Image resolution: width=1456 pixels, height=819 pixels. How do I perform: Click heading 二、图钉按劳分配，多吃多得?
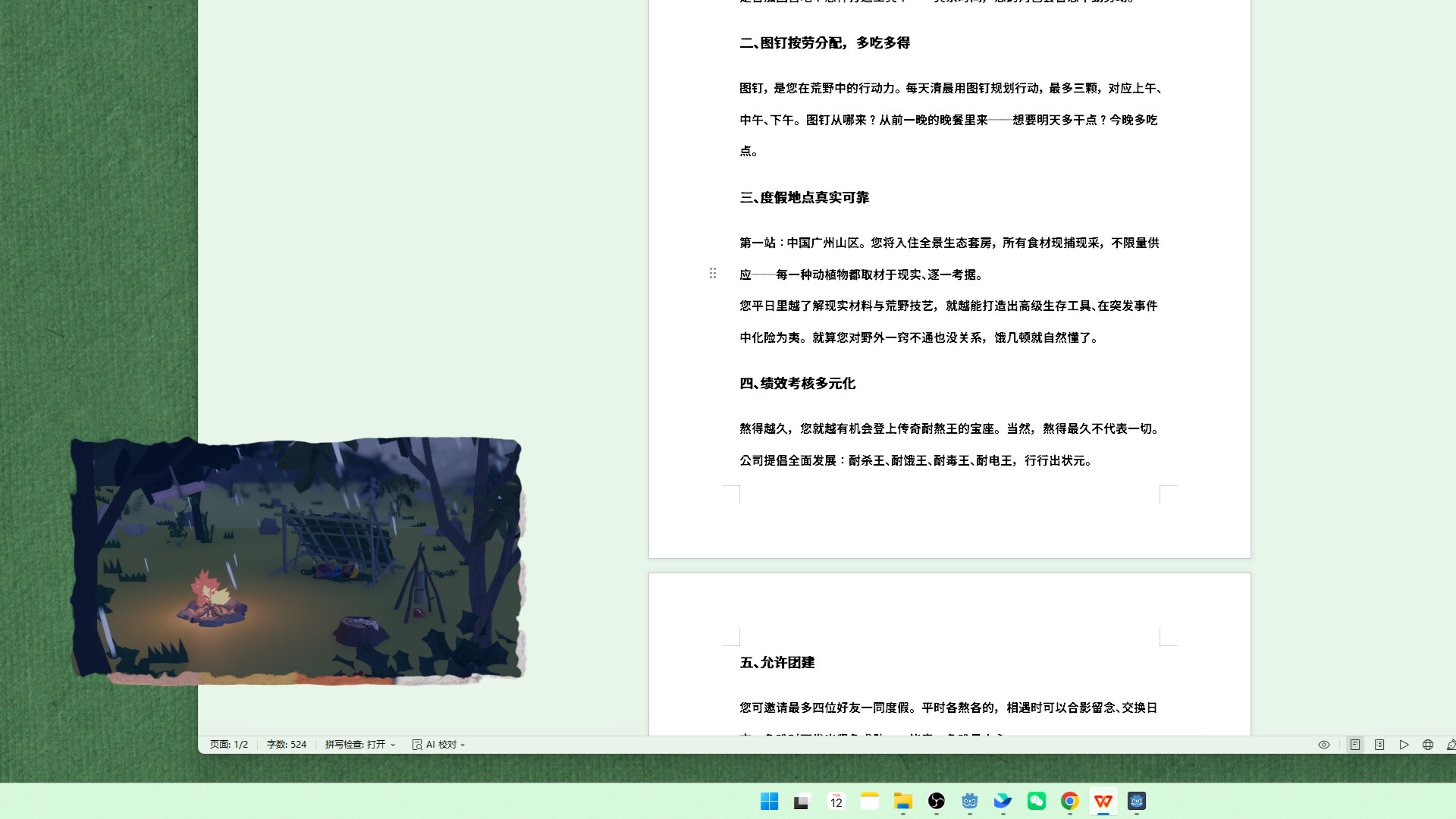pyautogui.click(x=824, y=43)
